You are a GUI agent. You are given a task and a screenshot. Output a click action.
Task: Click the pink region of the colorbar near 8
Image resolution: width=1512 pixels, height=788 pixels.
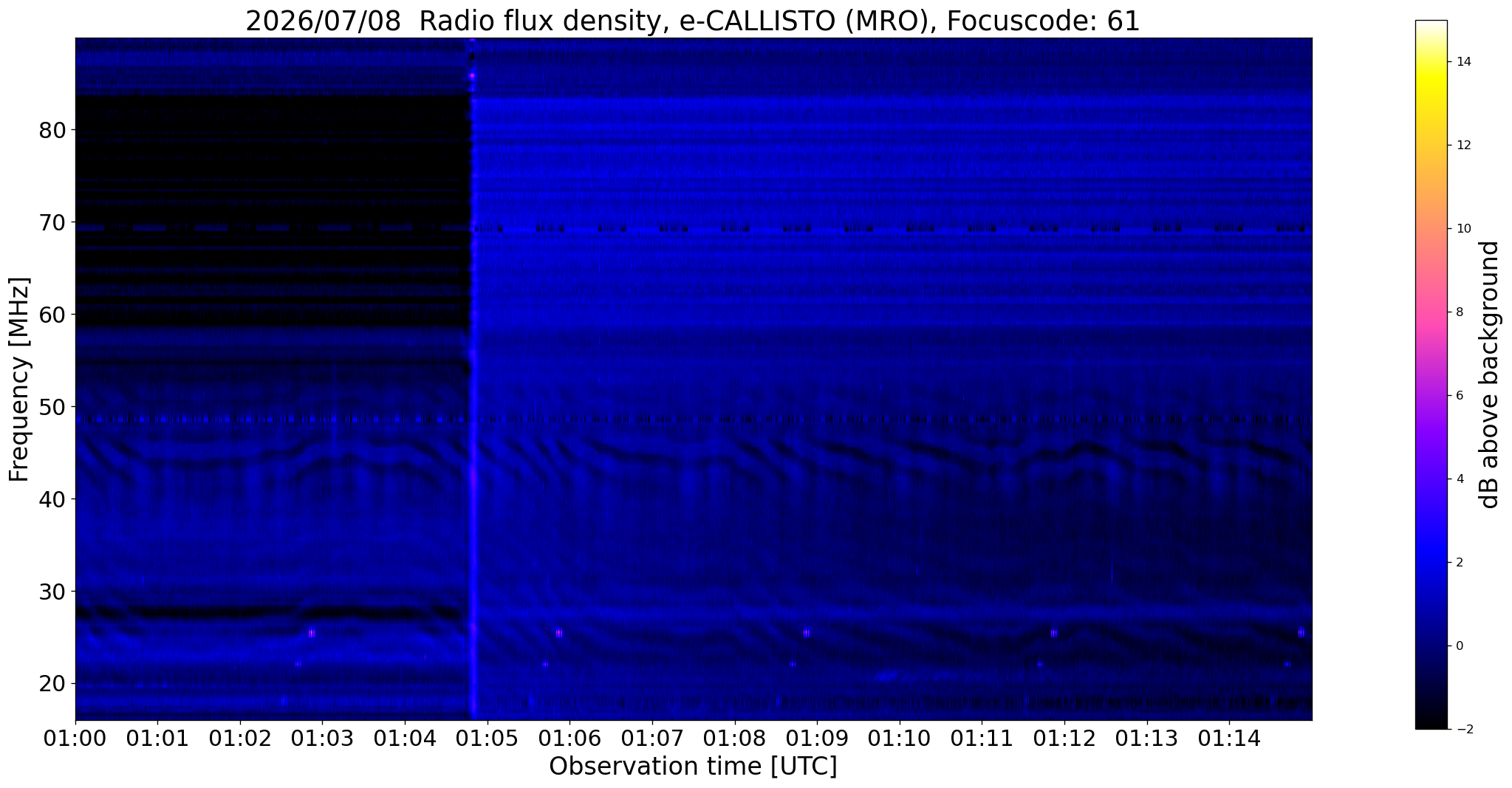click(1431, 312)
